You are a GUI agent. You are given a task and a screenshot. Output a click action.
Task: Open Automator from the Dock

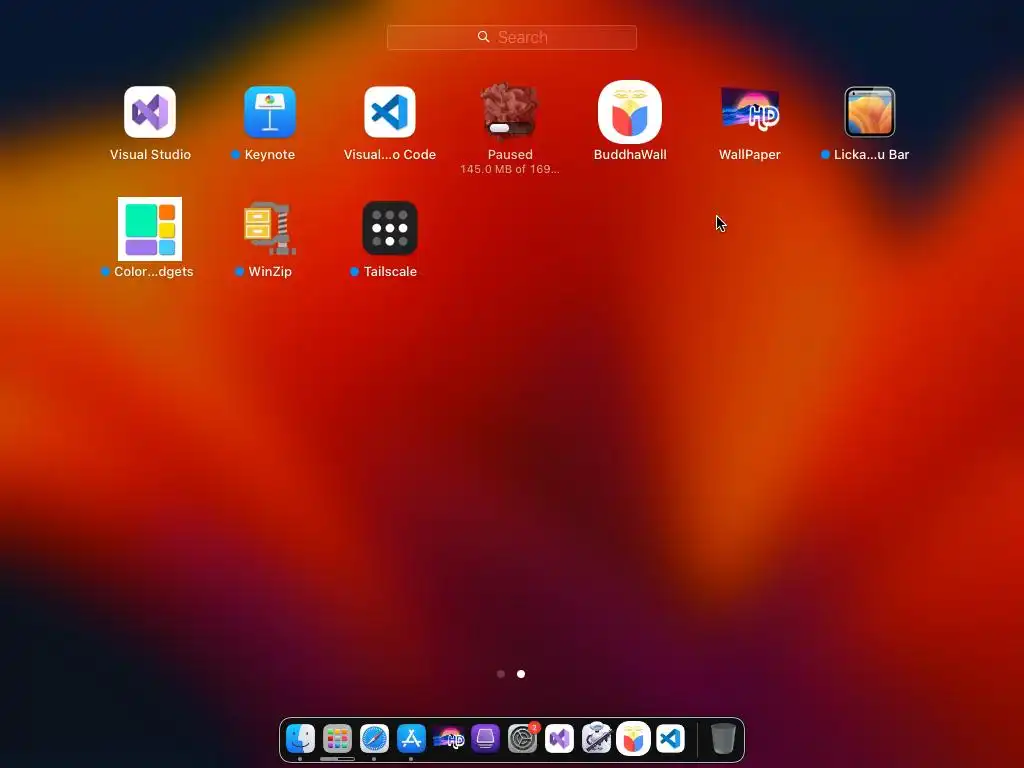[596, 739]
